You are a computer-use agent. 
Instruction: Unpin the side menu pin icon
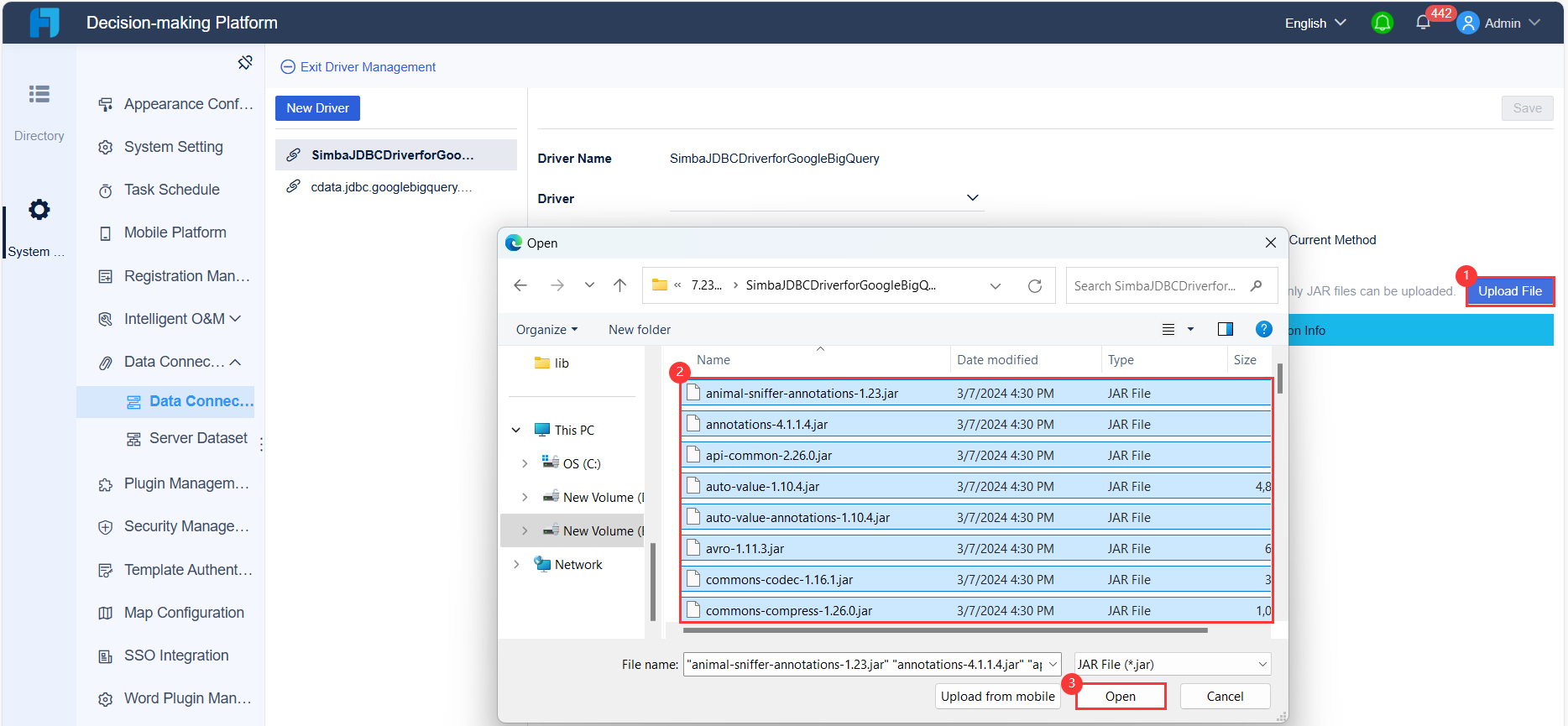(245, 63)
